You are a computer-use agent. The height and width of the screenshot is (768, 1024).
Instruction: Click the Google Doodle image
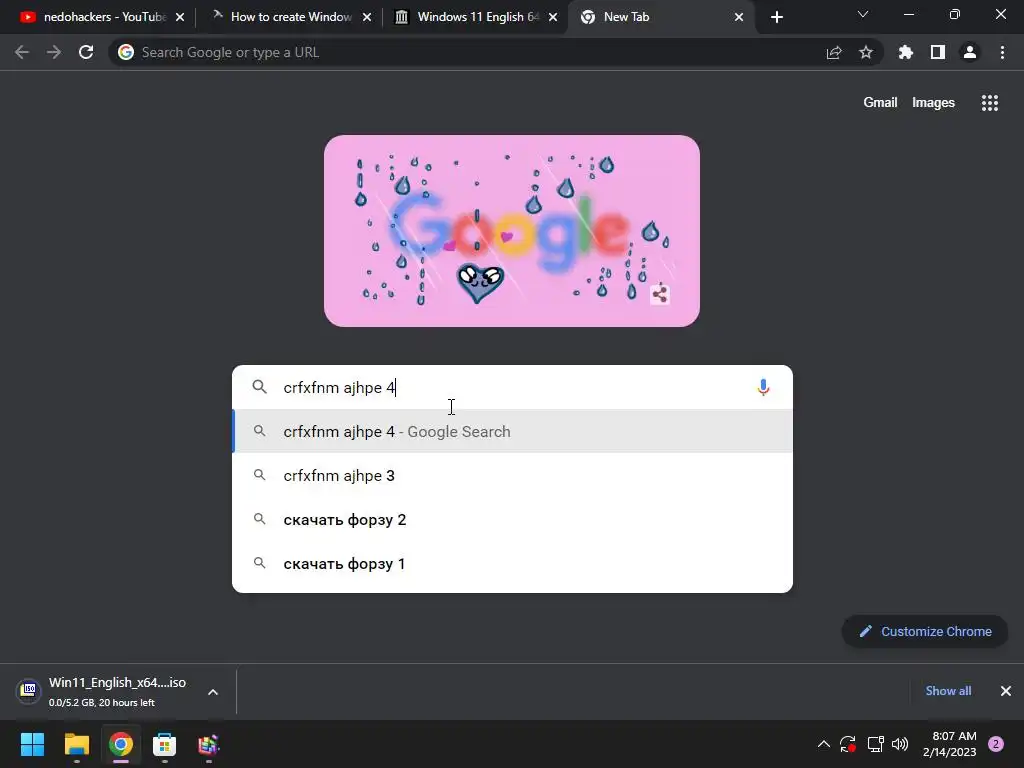(511, 231)
